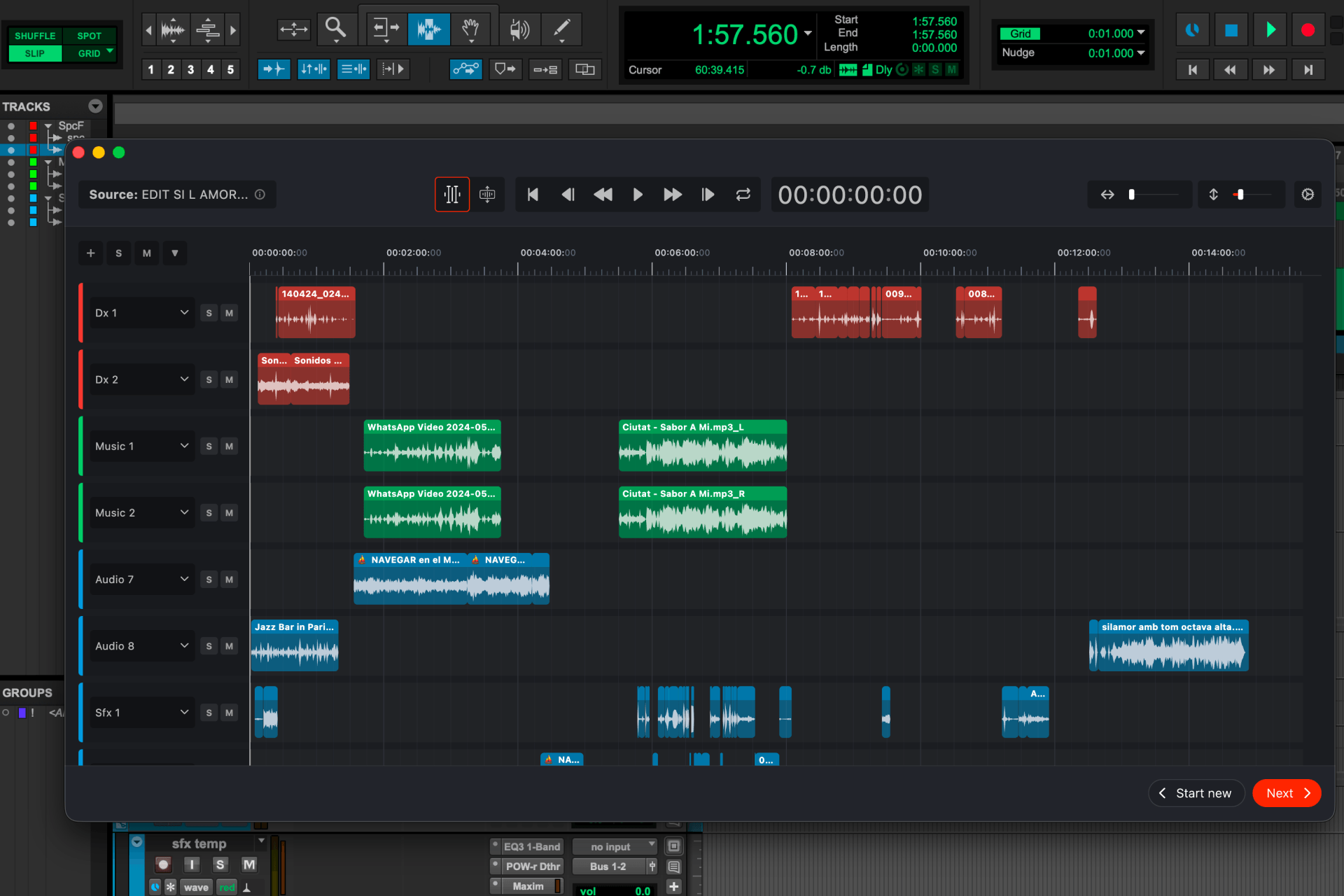1344x896 pixels.
Task: Solo the Music 1 track
Action: pyautogui.click(x=208, y=446)
